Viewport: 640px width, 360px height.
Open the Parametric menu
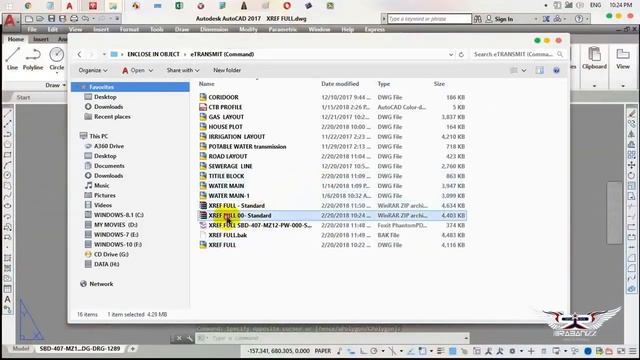pyautogui.click(x=282, y=29)
